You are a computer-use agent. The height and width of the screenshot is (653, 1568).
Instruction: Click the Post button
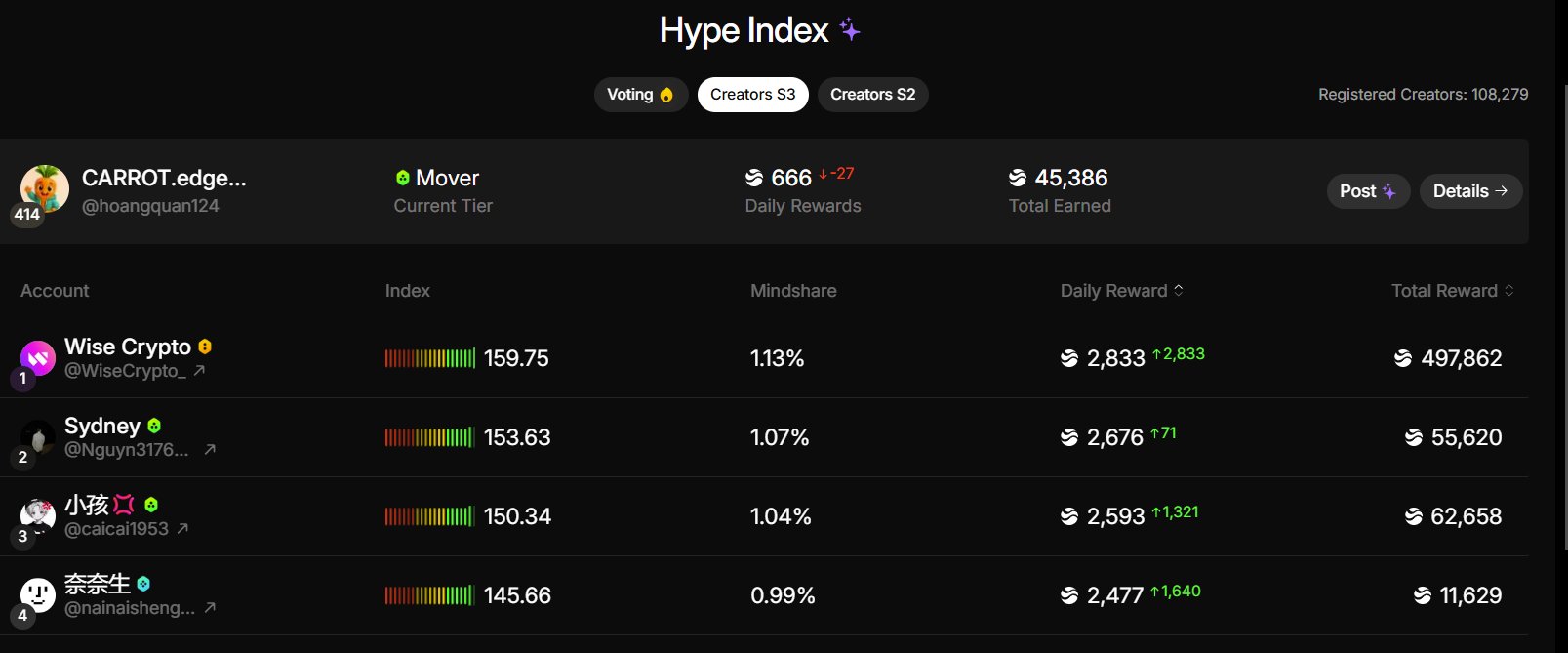click(x=1367, y=191)
